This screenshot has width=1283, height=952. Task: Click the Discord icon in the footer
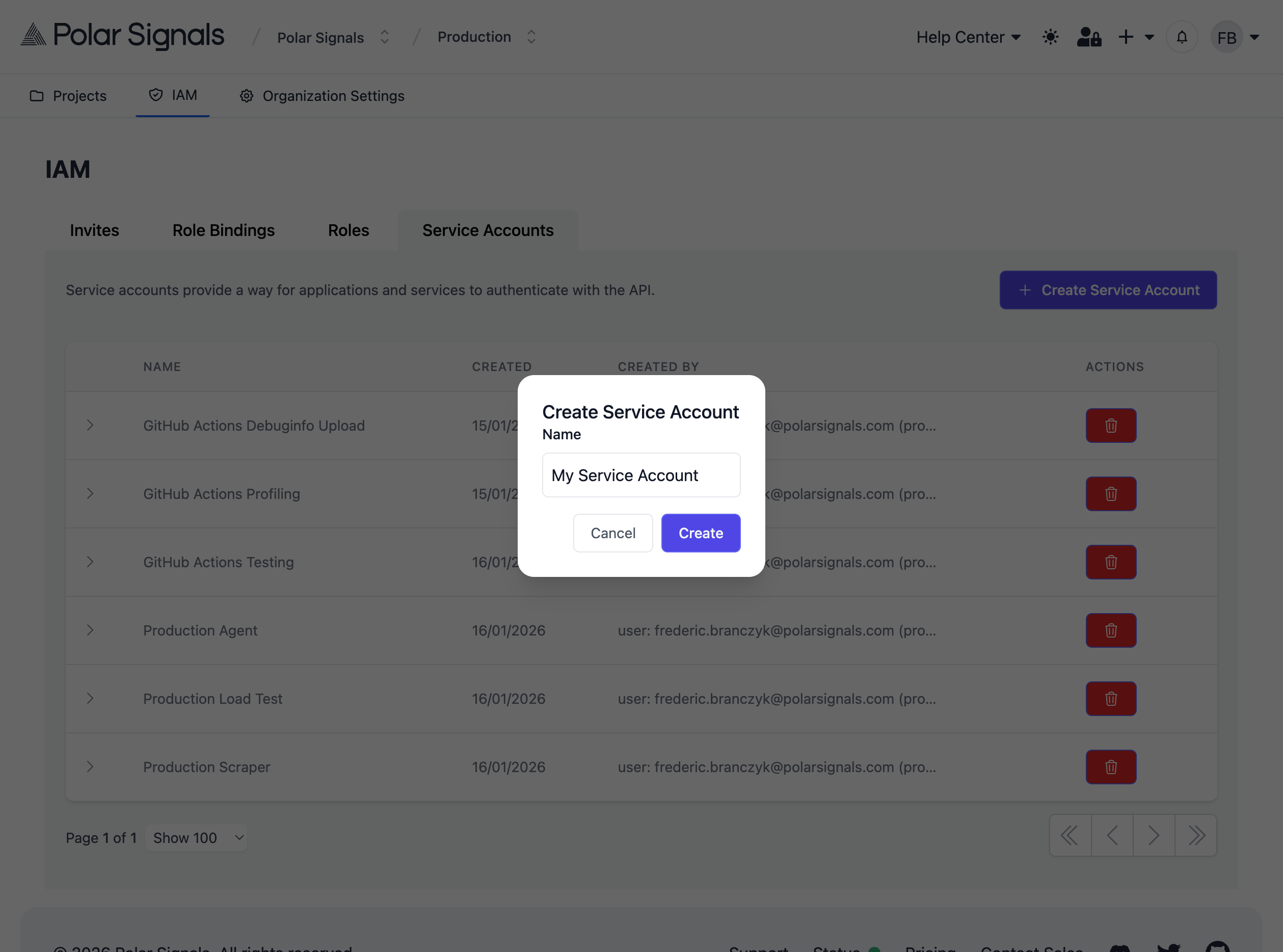[x=1119, y=948]
